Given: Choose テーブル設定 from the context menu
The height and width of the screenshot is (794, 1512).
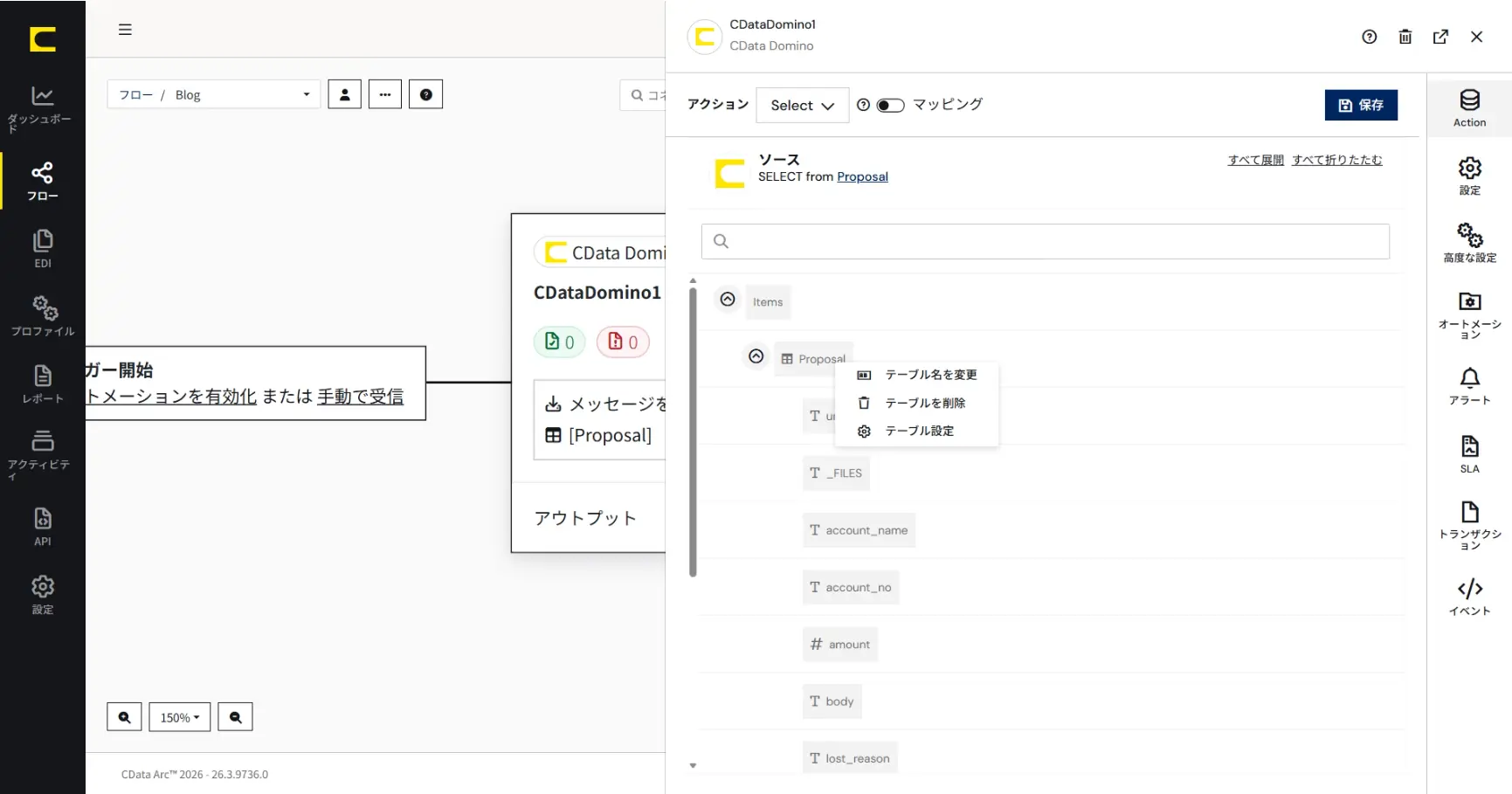Looking at the screenshot, I should point(916,431).
